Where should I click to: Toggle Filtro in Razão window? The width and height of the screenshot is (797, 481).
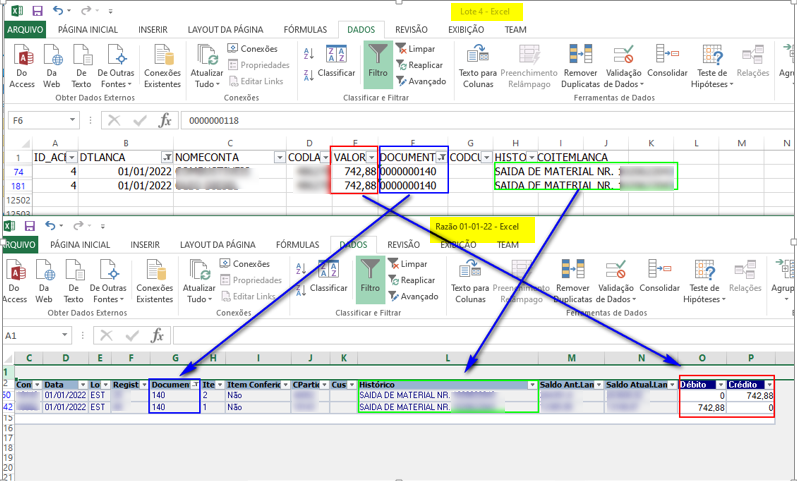[370, 280]
